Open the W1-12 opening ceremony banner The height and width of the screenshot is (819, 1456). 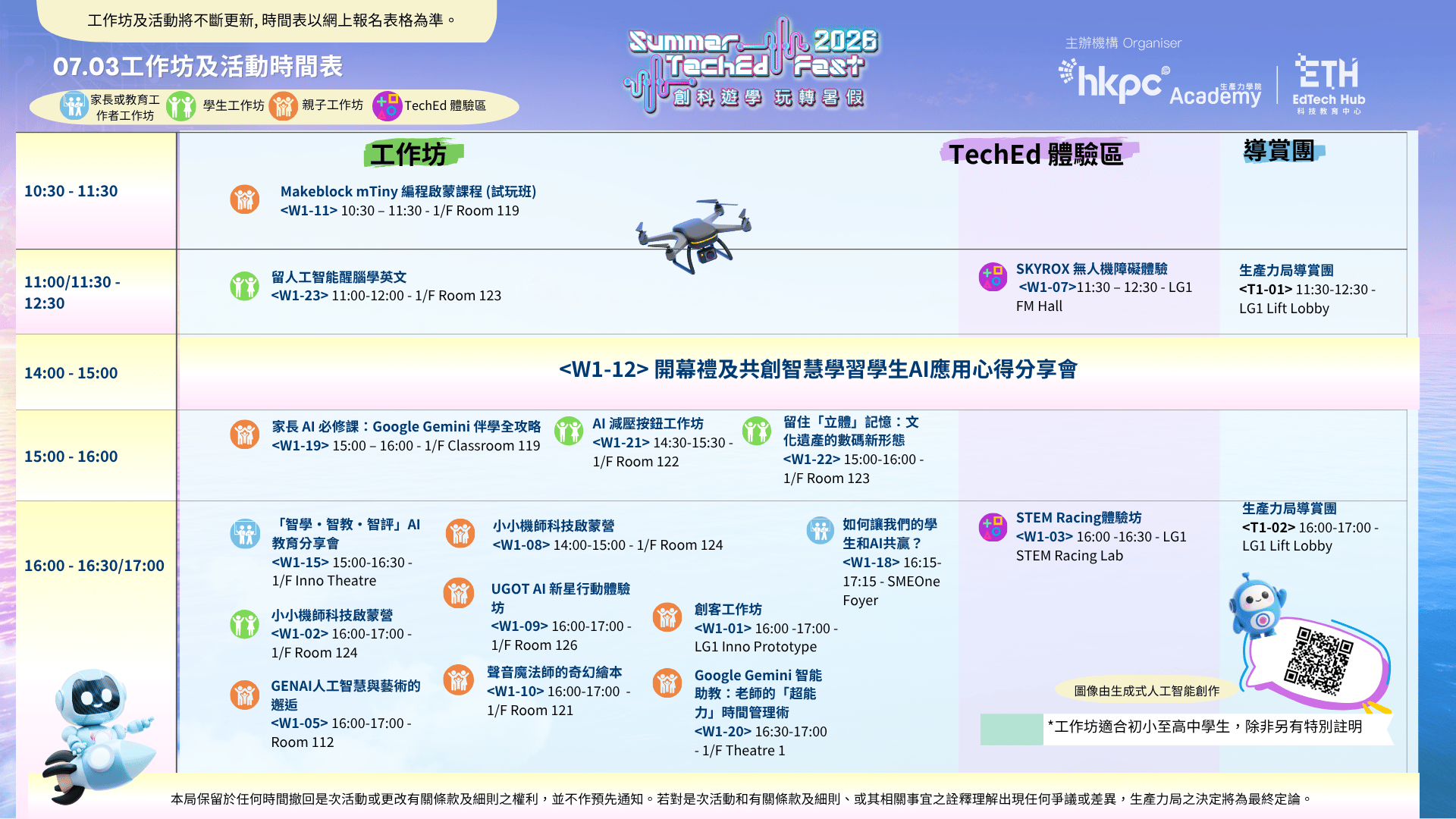click(818, 369)
